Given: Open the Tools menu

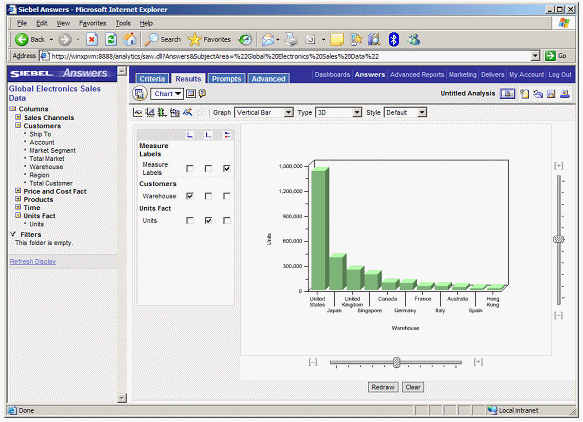Looking at the screenshot, I should (x=123, y=23).
